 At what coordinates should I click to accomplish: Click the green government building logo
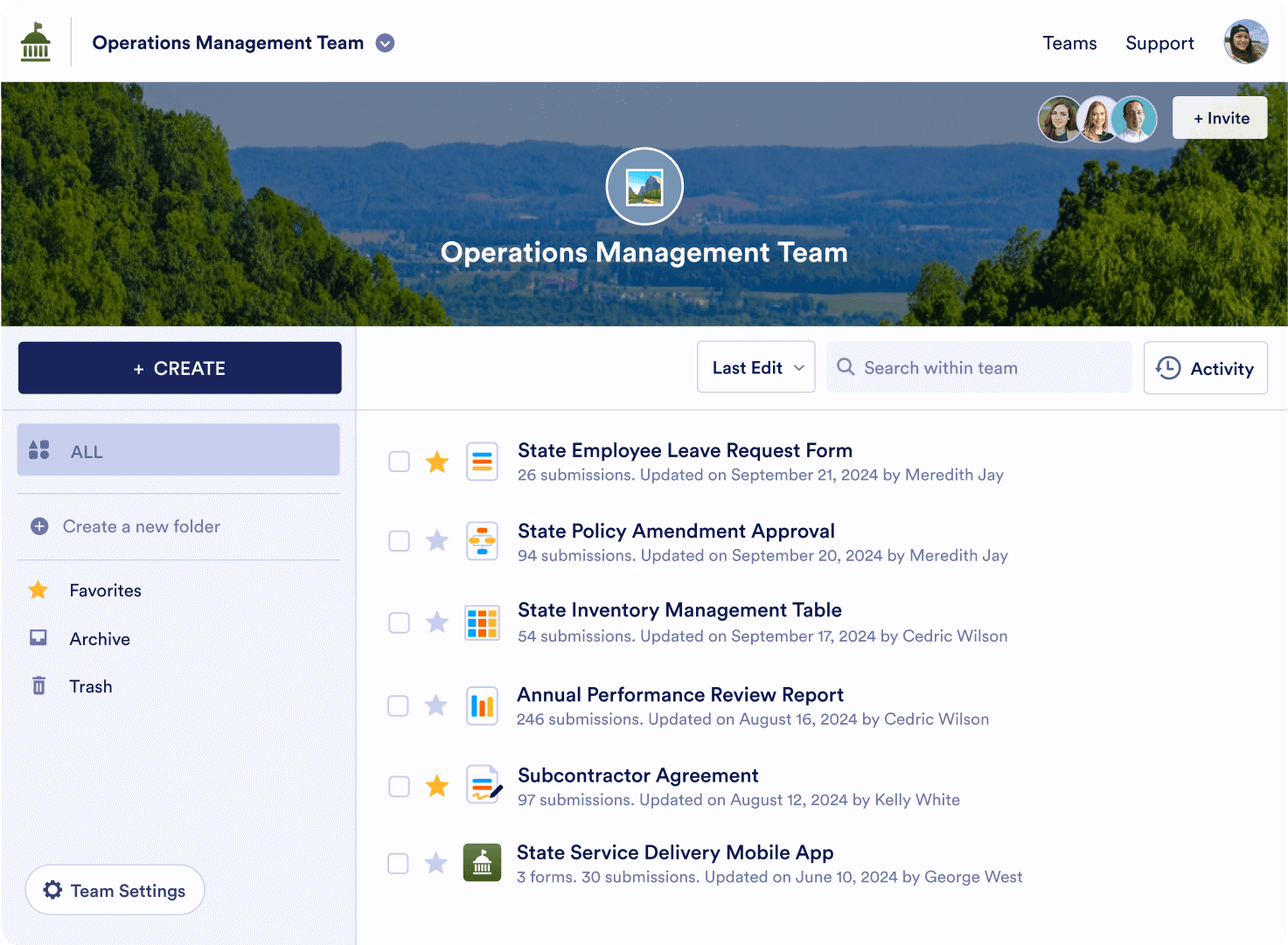[x=36, y=43]
